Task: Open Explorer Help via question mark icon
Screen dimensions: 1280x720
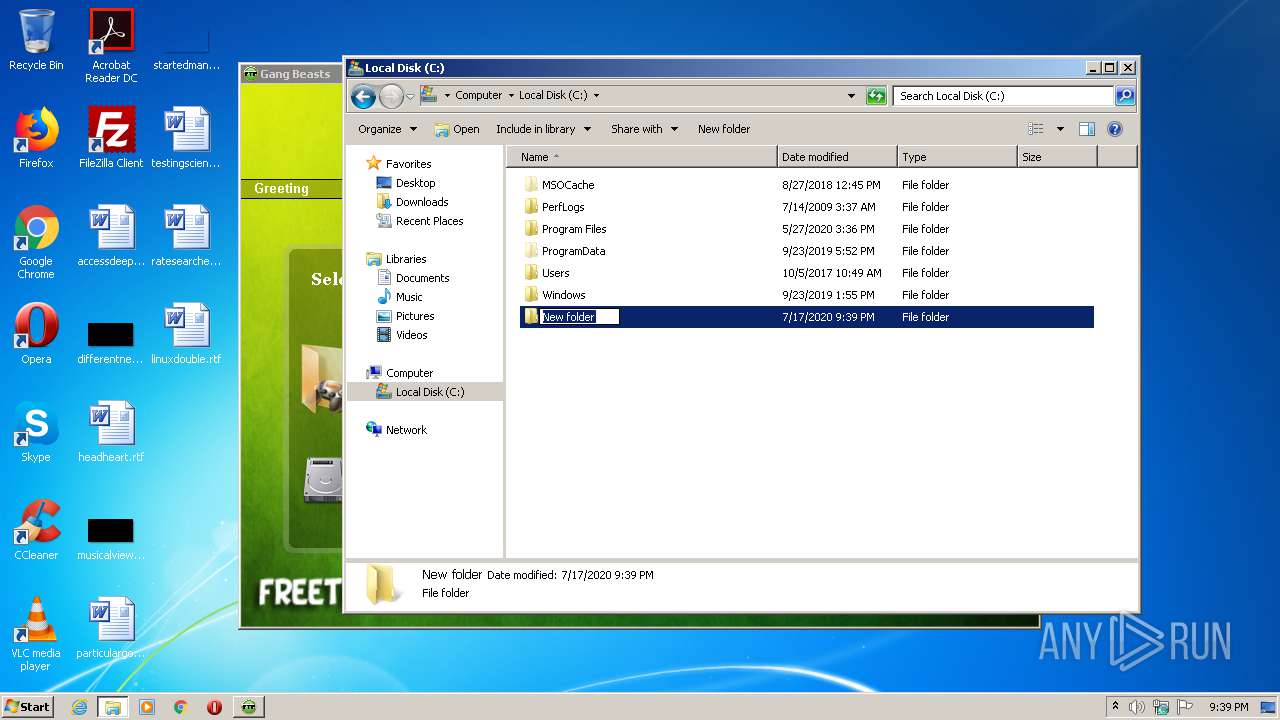Action: (x=1115, y=129)
